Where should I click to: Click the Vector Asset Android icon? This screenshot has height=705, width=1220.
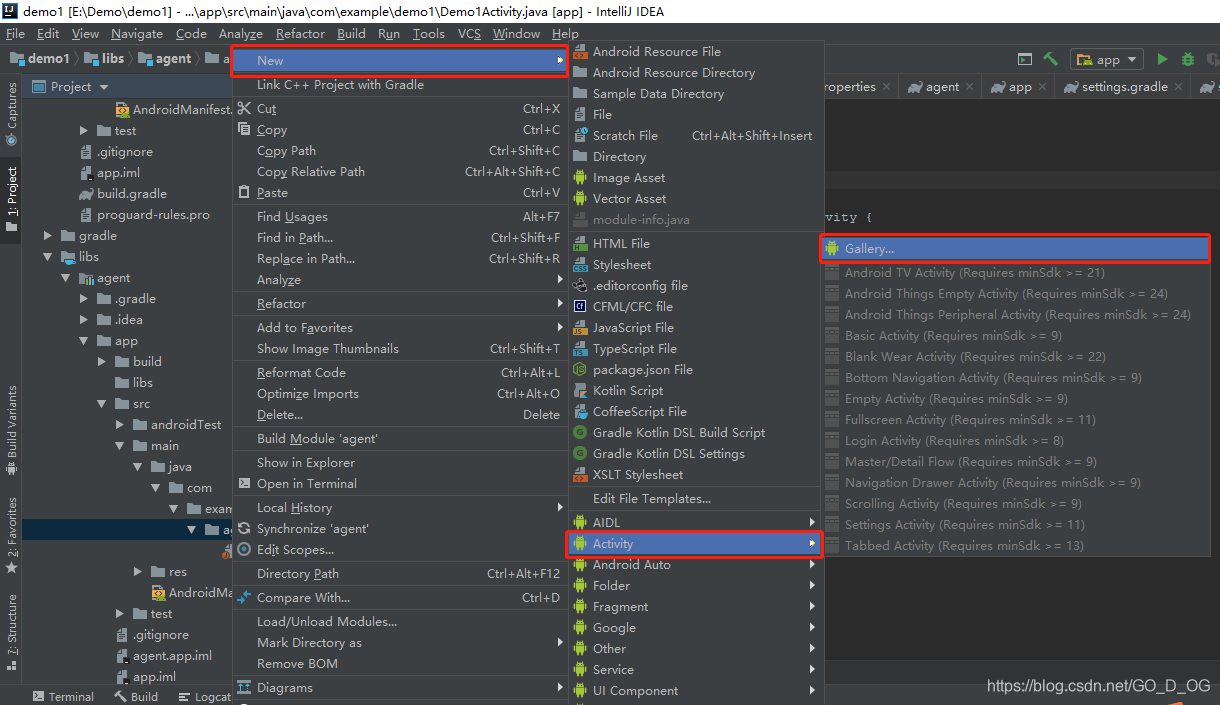point(580,198)
